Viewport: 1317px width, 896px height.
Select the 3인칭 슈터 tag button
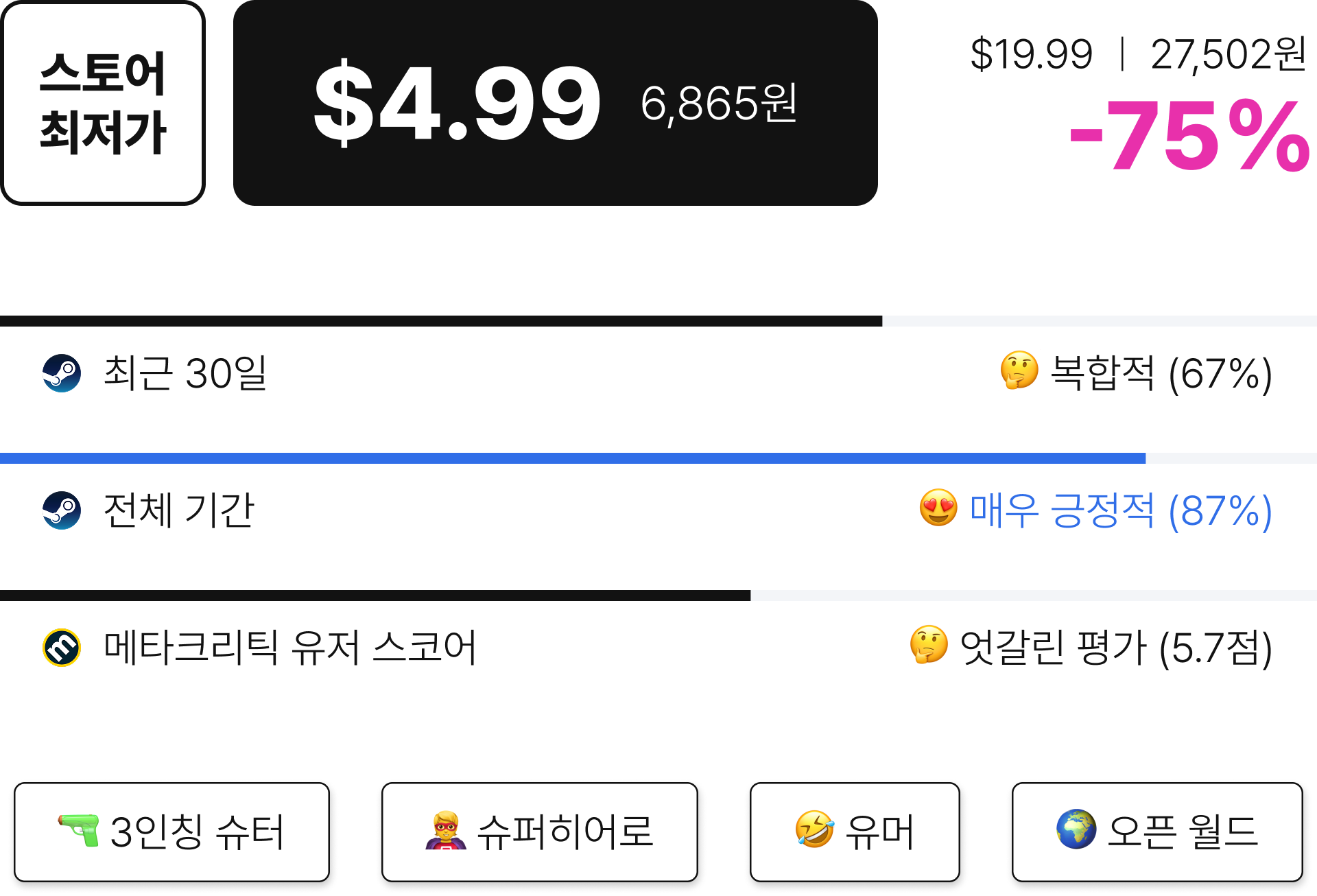(171, 832)
